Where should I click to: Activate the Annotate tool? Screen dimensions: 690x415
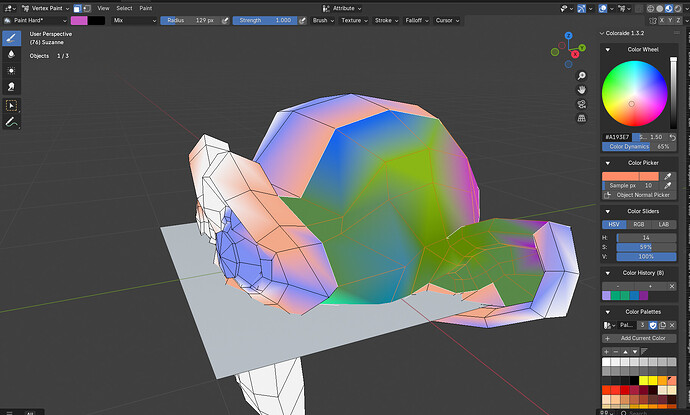coord(11,122)
